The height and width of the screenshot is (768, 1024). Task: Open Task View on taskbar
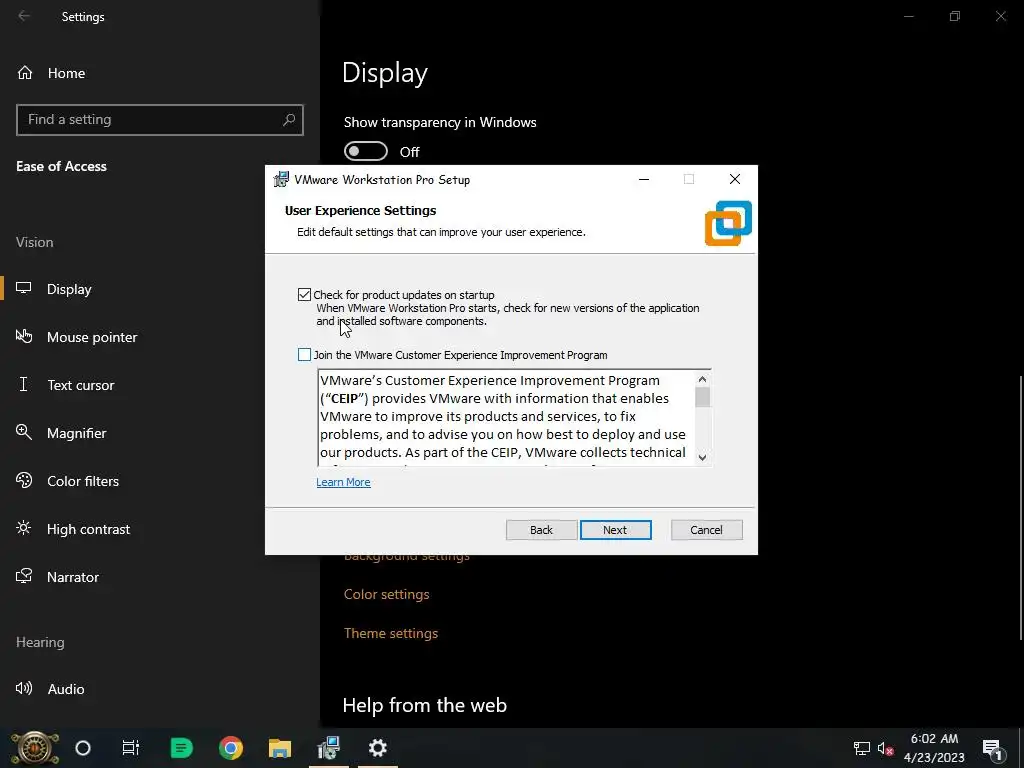(x=131, y=748)
